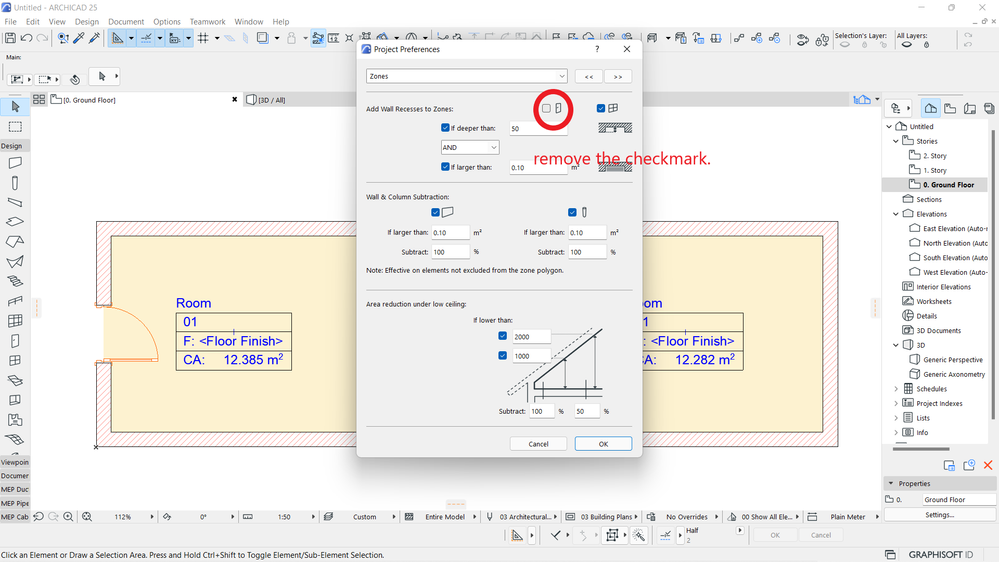
Task: Collapse the Properties panel section
Action: coord(891,484)
